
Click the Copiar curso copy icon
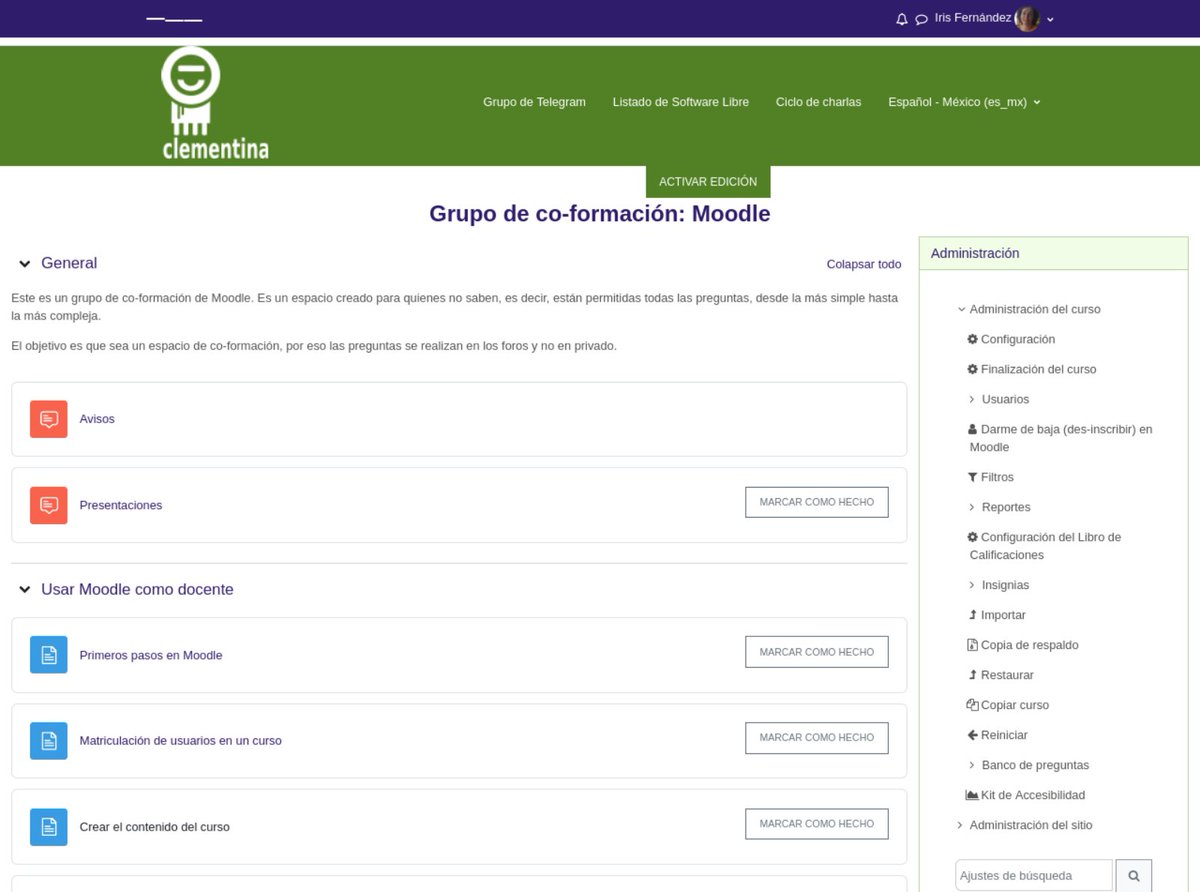pos(973,705)
